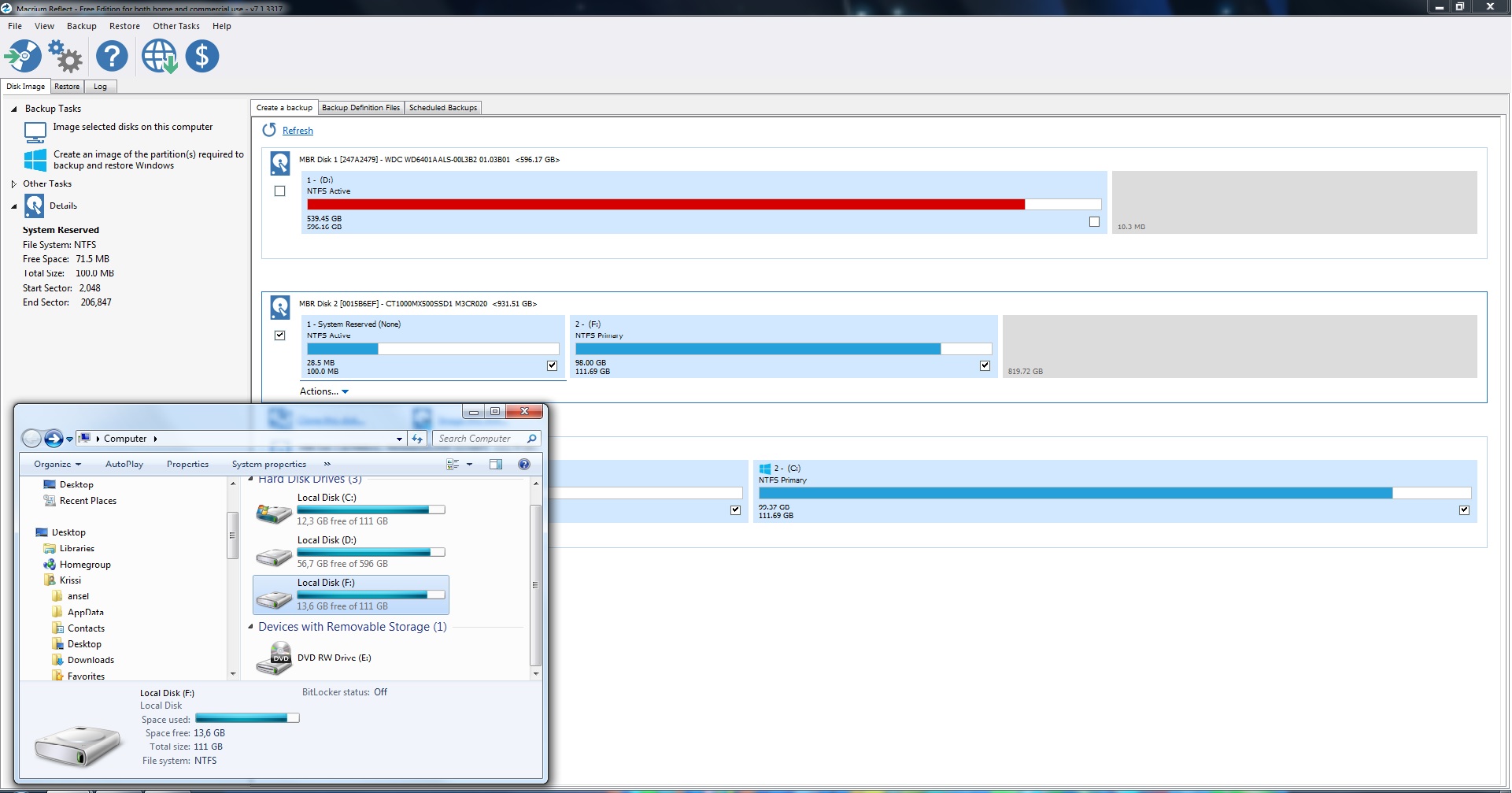Click the disk image backup toolbar icon
This screenshot has height=793, width=1512.
[x=23, y=57]
